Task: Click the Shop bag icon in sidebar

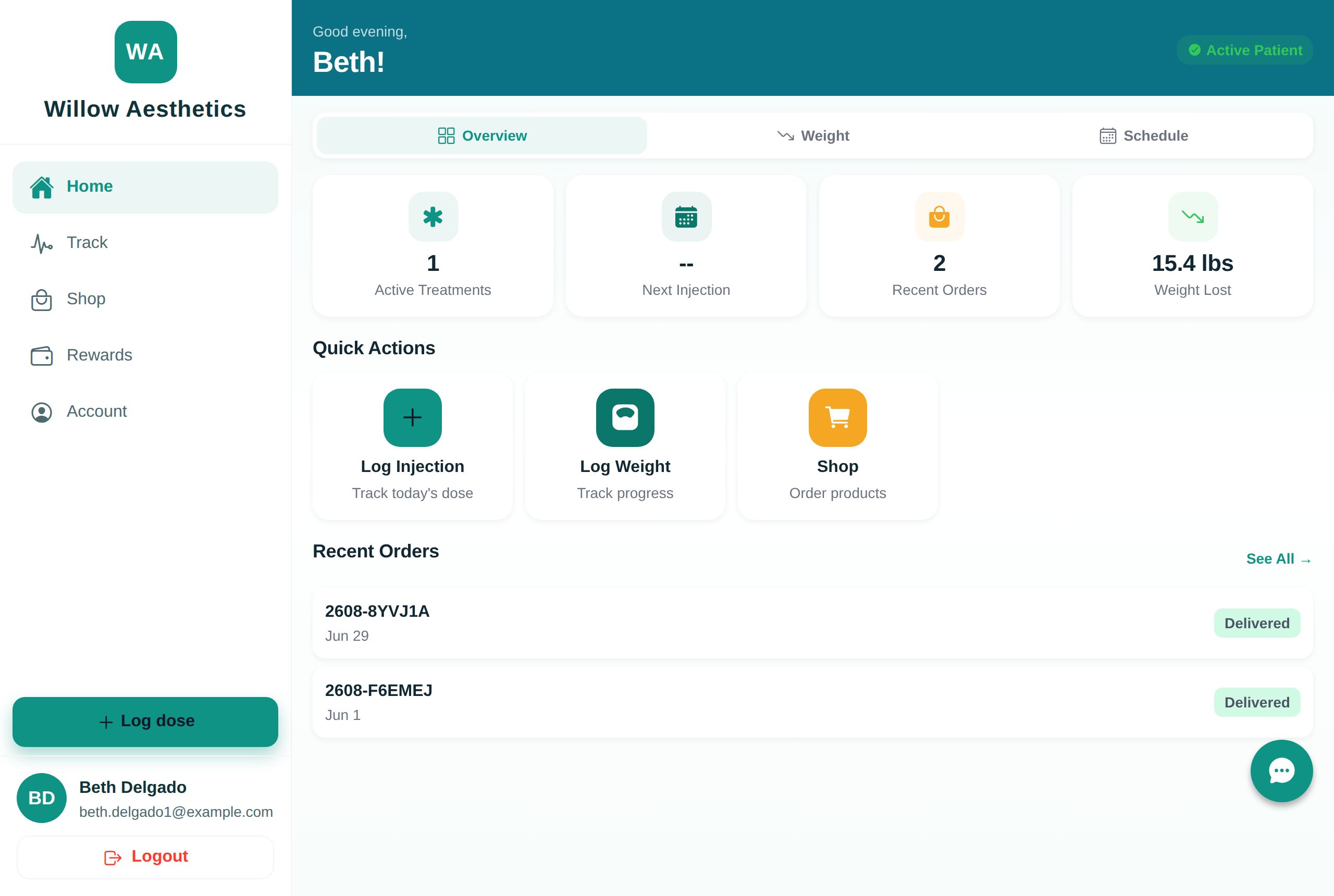Action: [42, 300]
